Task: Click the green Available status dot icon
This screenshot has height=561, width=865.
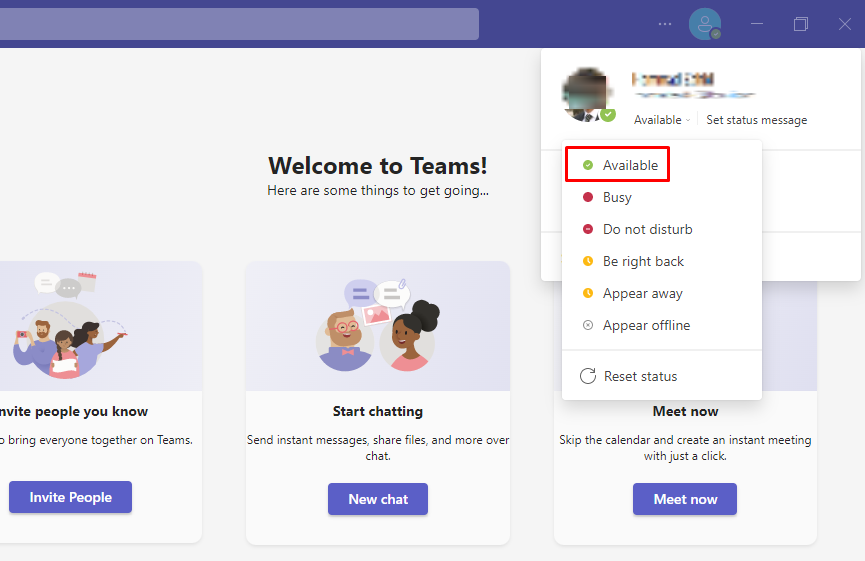Action: tap(588, 165)
